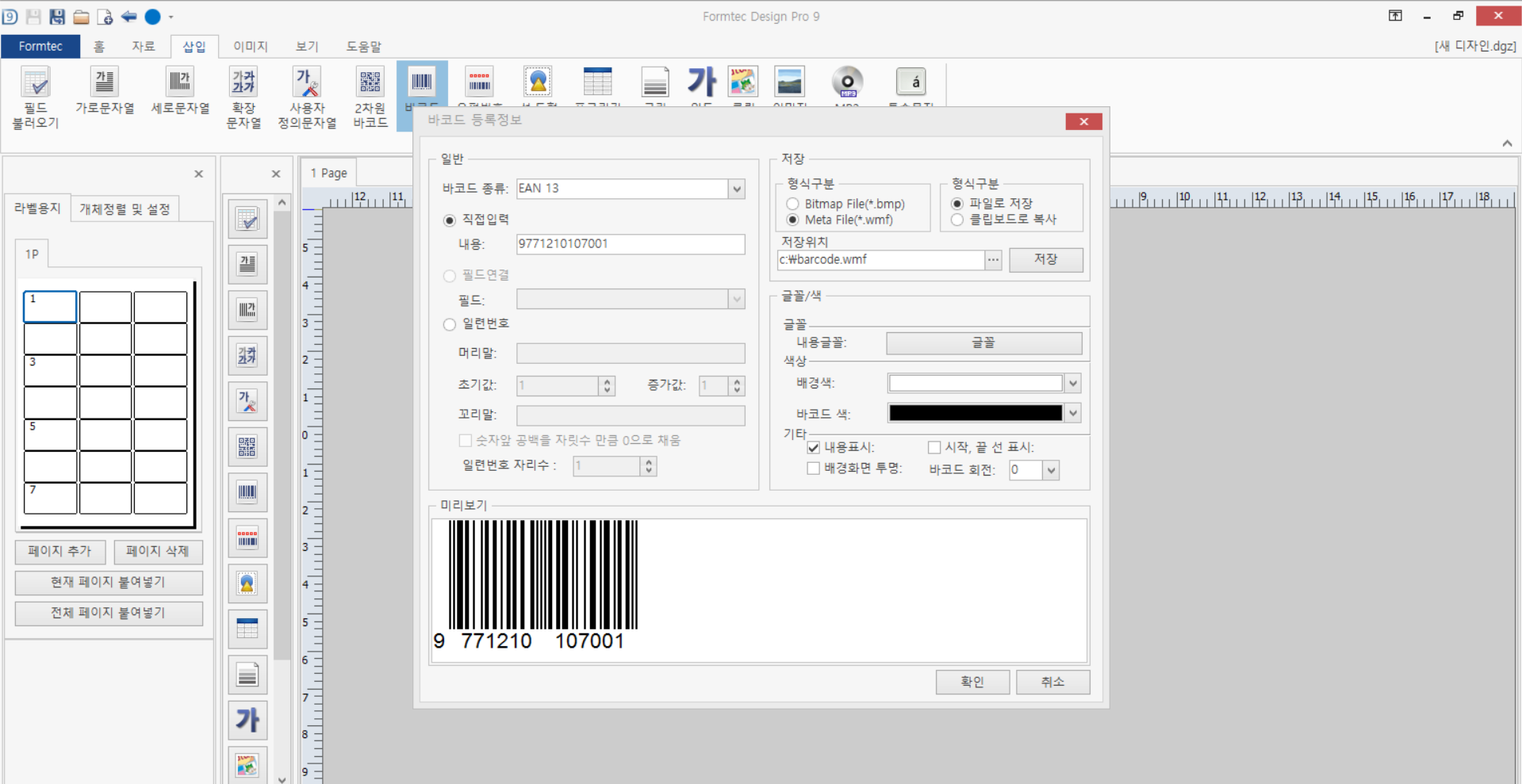This screenshot has height=784, width=1522.
Task: Enable 배경화면 투명 checkbox
Action: click(813, 468)
